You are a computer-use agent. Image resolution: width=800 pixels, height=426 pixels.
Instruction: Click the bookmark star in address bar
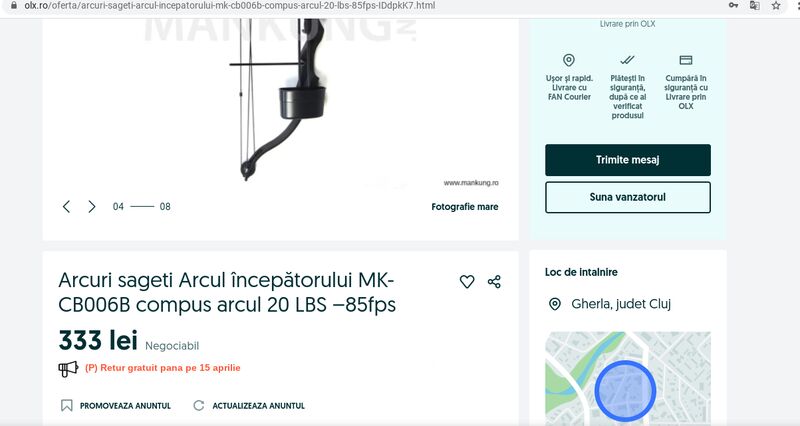(776, 6)
